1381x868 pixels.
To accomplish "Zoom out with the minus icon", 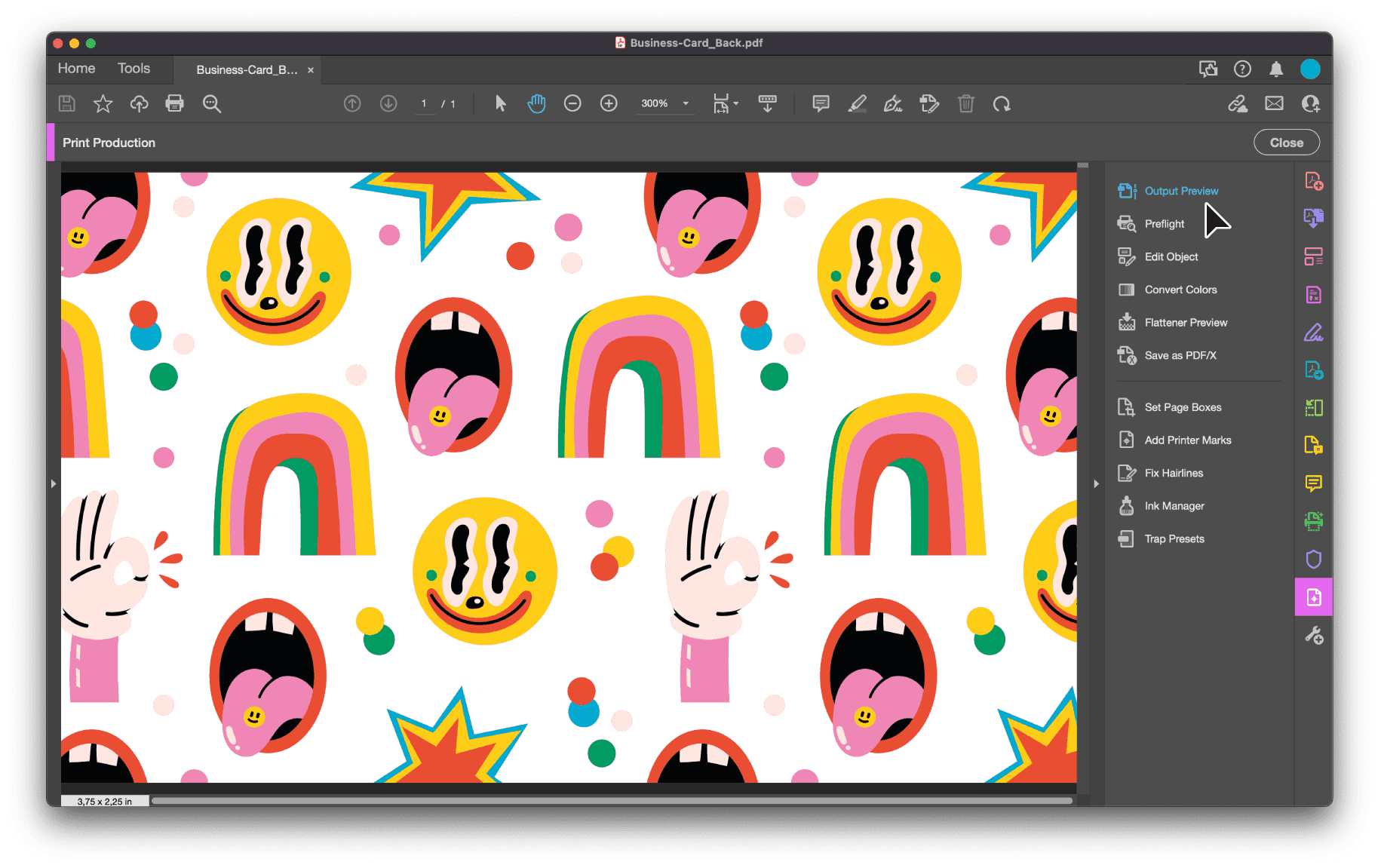I will (x=572, y=103).
